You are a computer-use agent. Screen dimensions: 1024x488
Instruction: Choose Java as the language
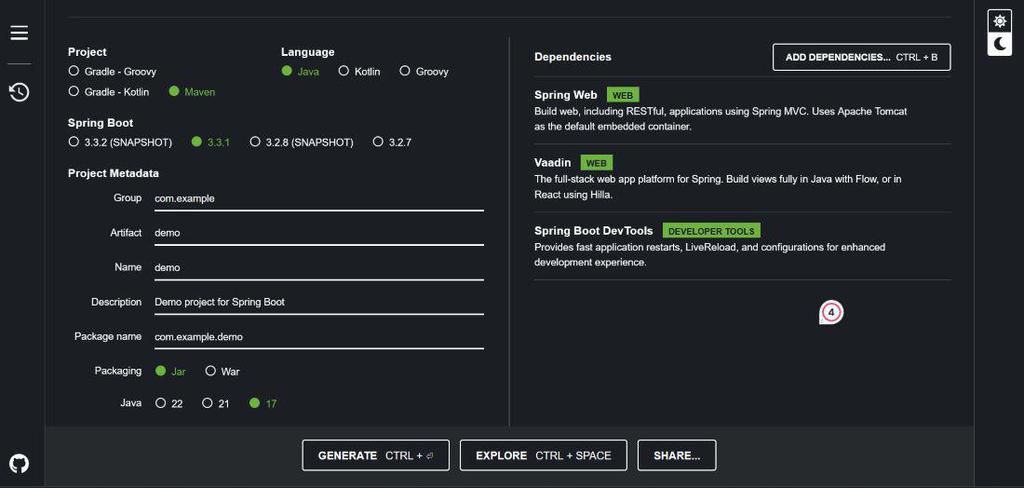pos(300,71)
